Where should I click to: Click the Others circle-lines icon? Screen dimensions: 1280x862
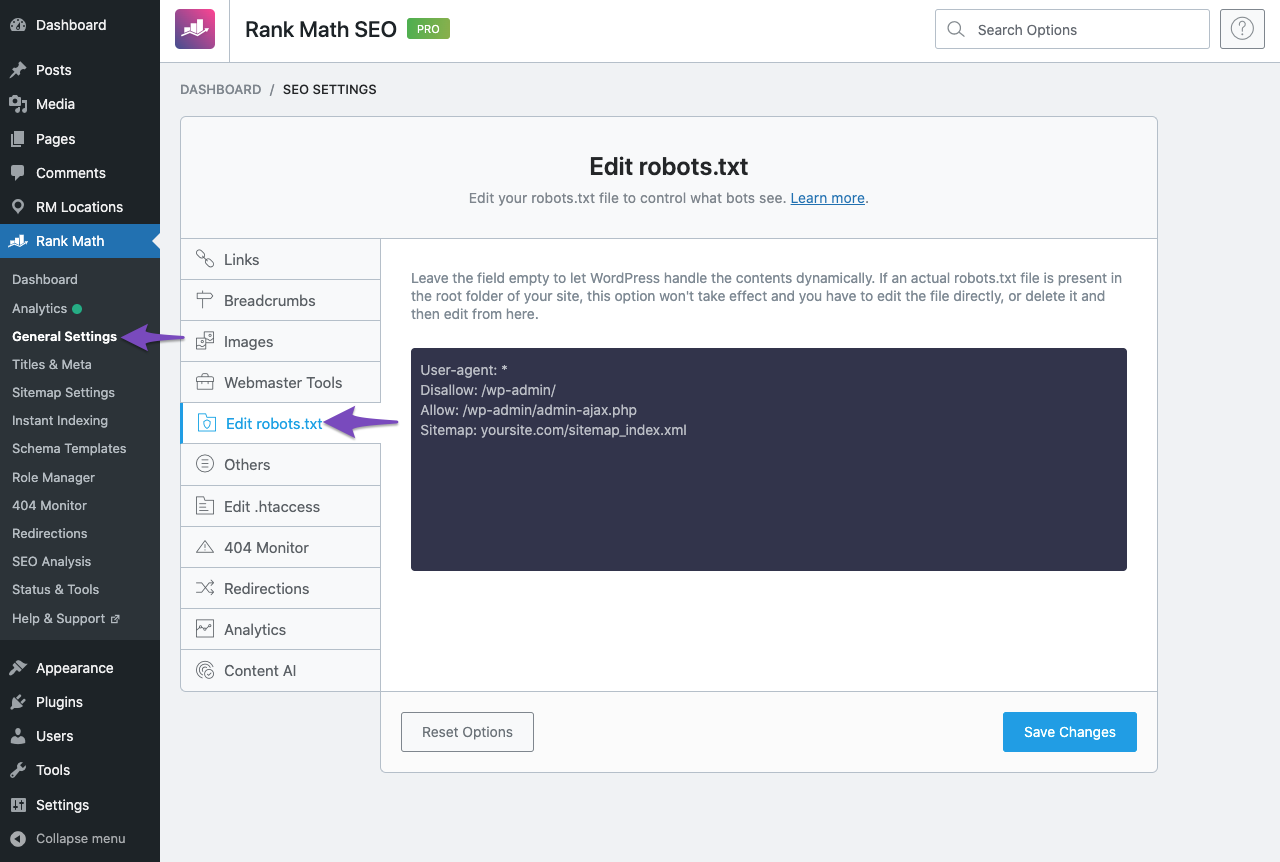(x=205, y=464)
